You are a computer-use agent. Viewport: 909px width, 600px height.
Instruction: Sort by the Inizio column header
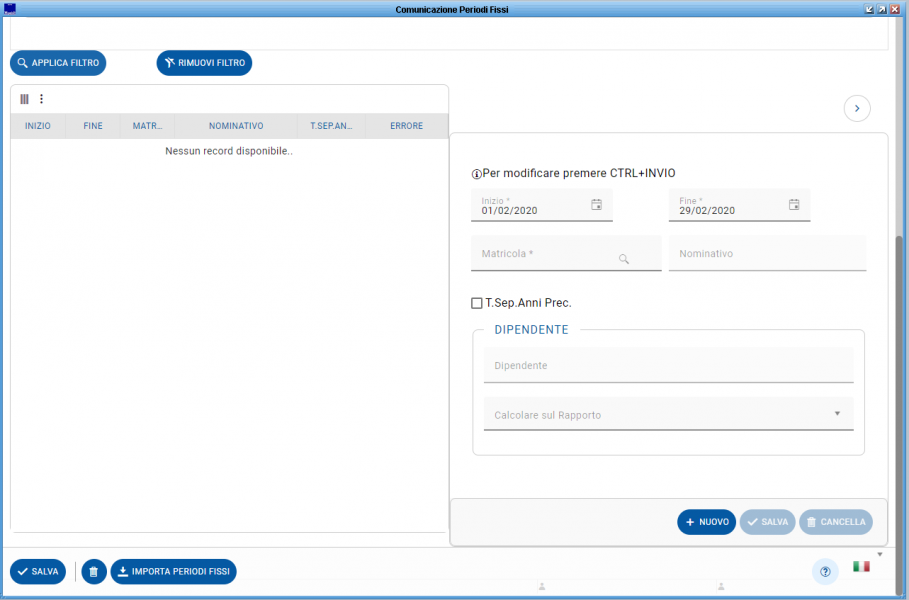tap(38, 126)
